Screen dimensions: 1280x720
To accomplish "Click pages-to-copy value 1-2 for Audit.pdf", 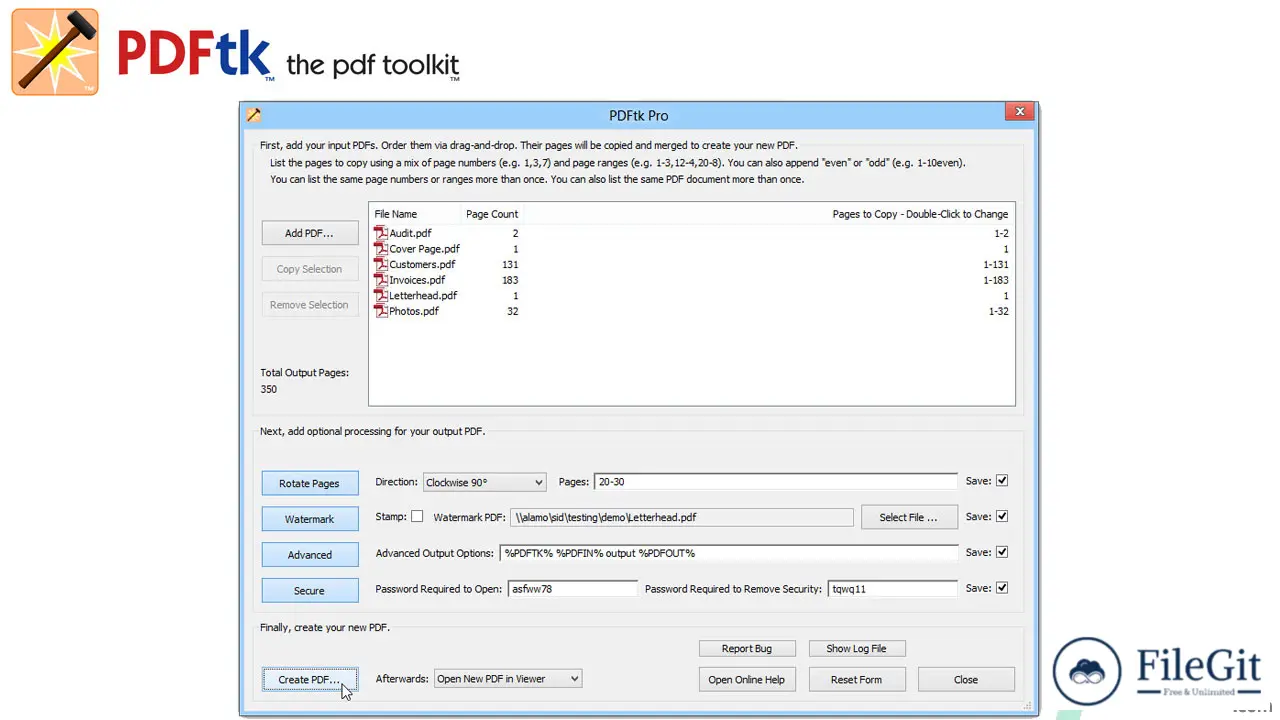I will click(1001, 233).
